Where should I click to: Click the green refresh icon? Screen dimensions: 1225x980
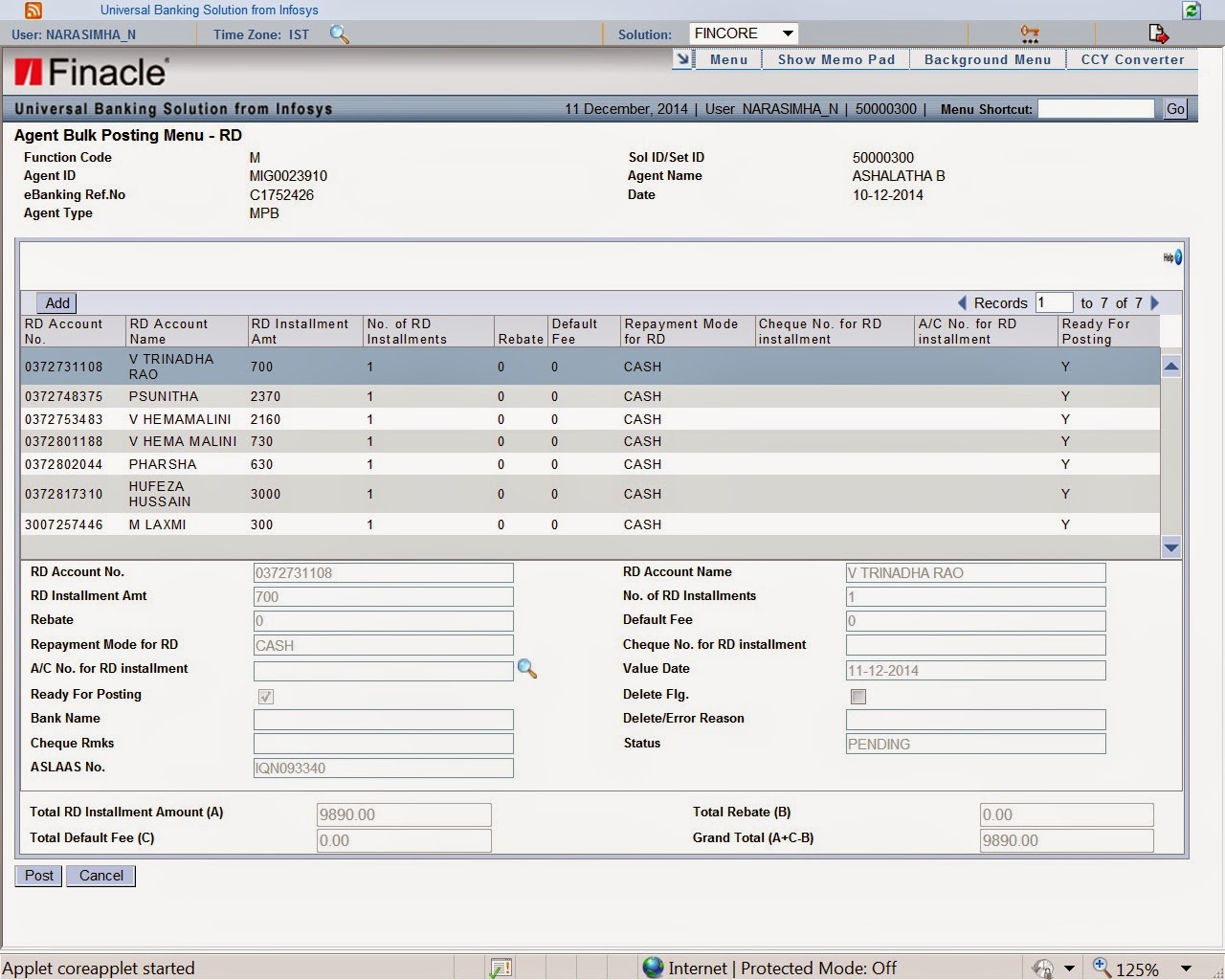coord(1192,11)
